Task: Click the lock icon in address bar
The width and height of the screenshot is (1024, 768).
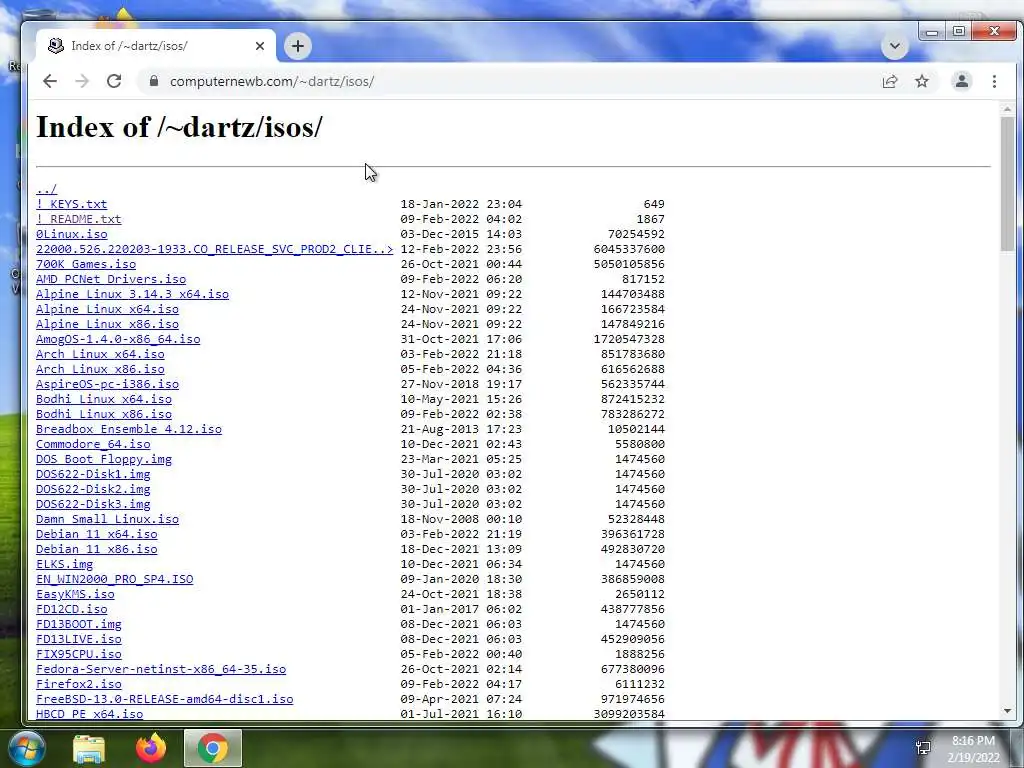Action: 153,81
